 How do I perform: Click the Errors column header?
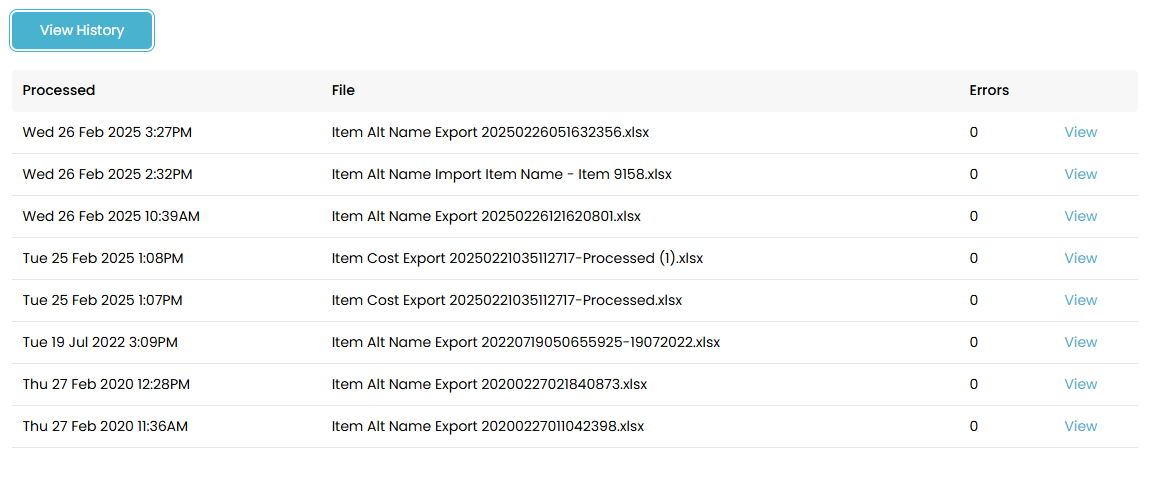989,90
